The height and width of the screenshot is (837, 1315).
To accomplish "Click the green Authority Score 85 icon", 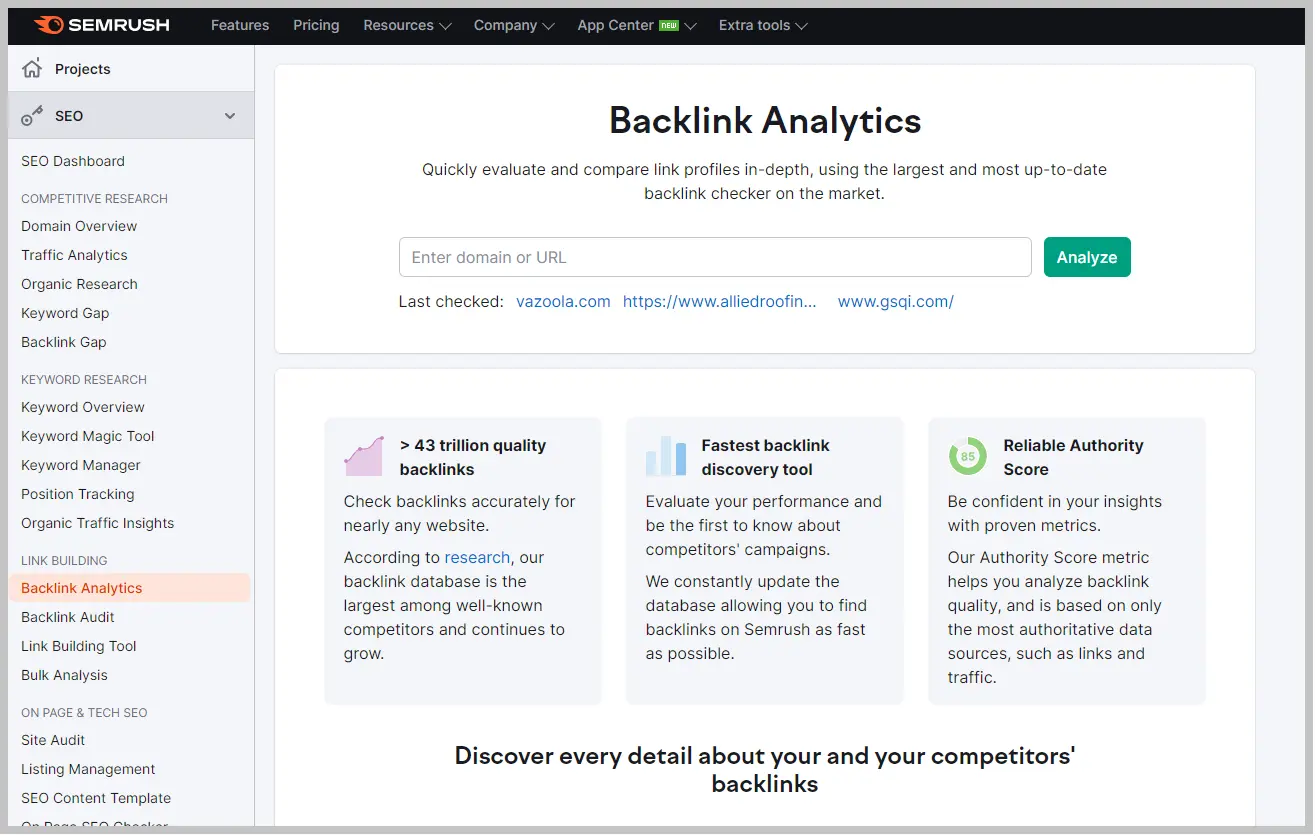I will [x=967, y=456].
